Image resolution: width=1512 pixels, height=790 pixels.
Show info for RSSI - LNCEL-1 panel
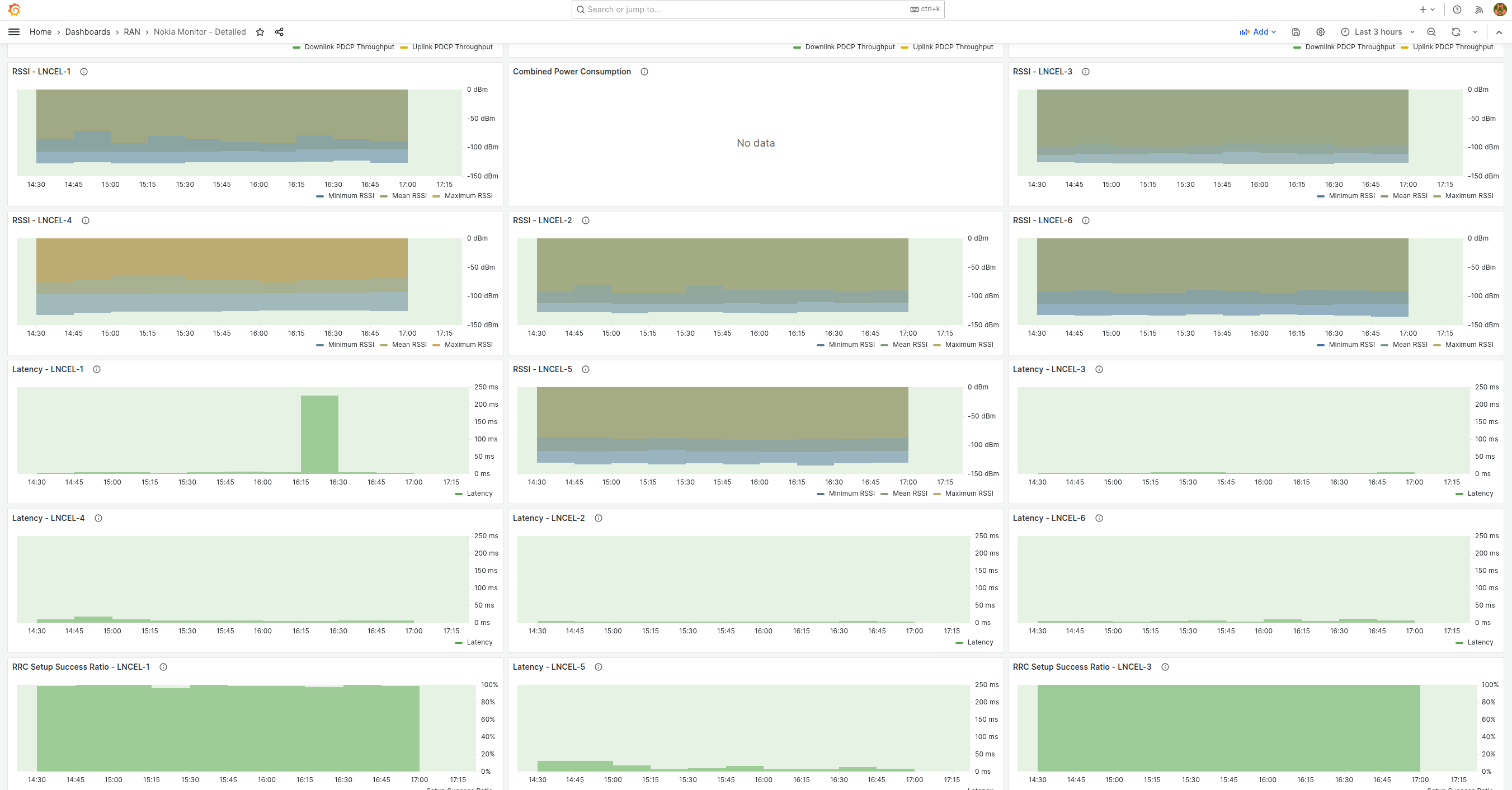coord(84,72)
